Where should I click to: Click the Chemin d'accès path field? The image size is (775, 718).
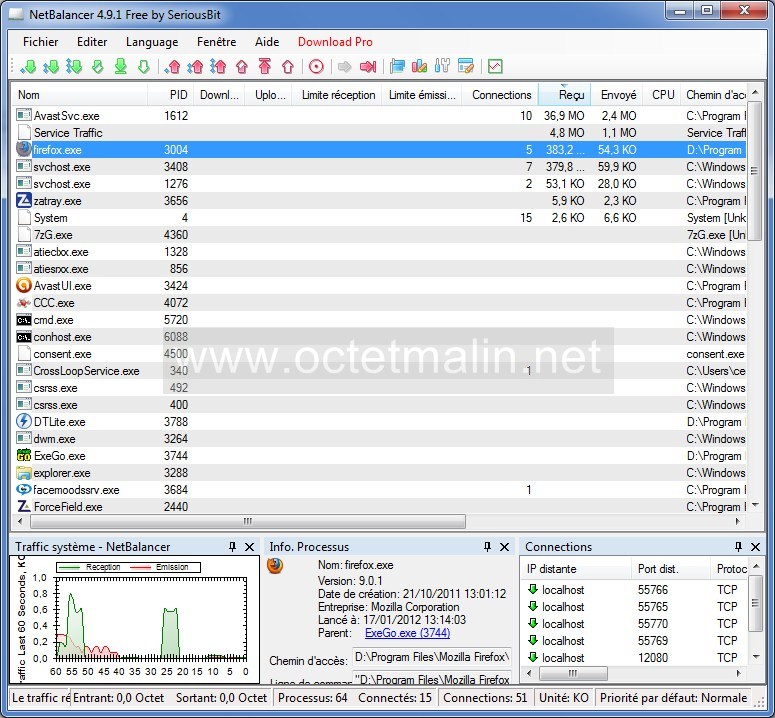432,657
